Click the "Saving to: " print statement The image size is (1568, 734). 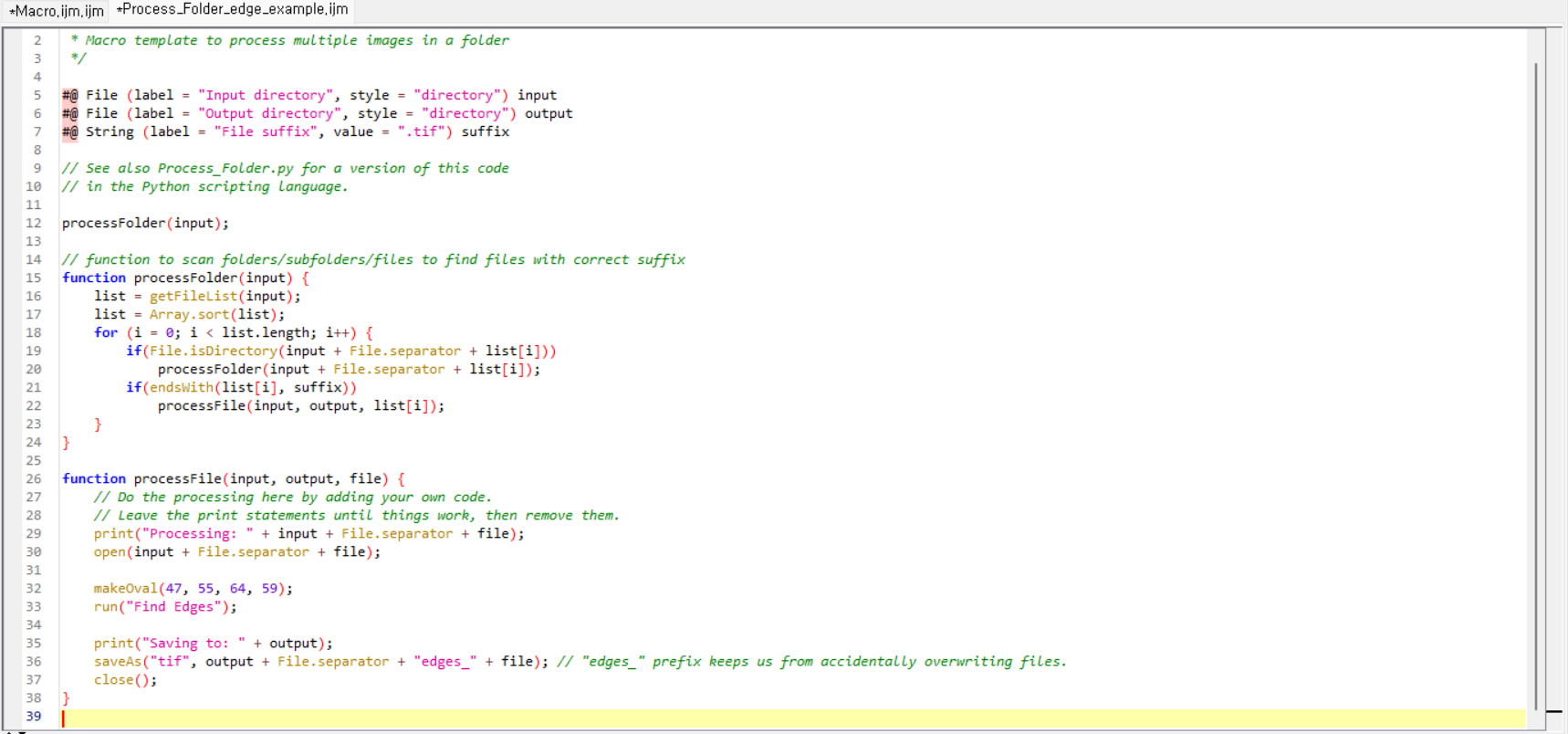click(x=214, y=643)
